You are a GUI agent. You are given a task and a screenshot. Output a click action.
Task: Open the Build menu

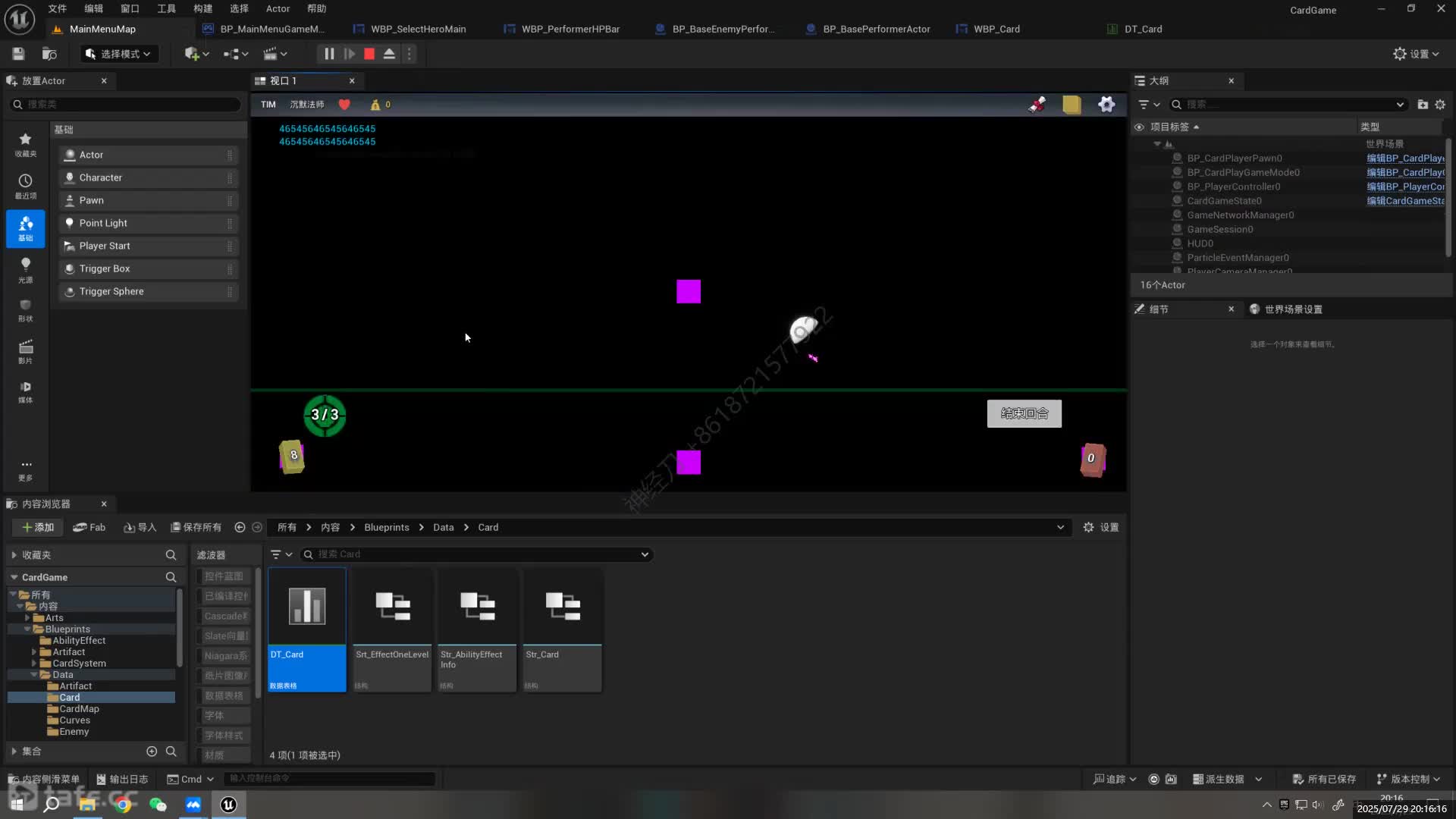coord(202,8)
